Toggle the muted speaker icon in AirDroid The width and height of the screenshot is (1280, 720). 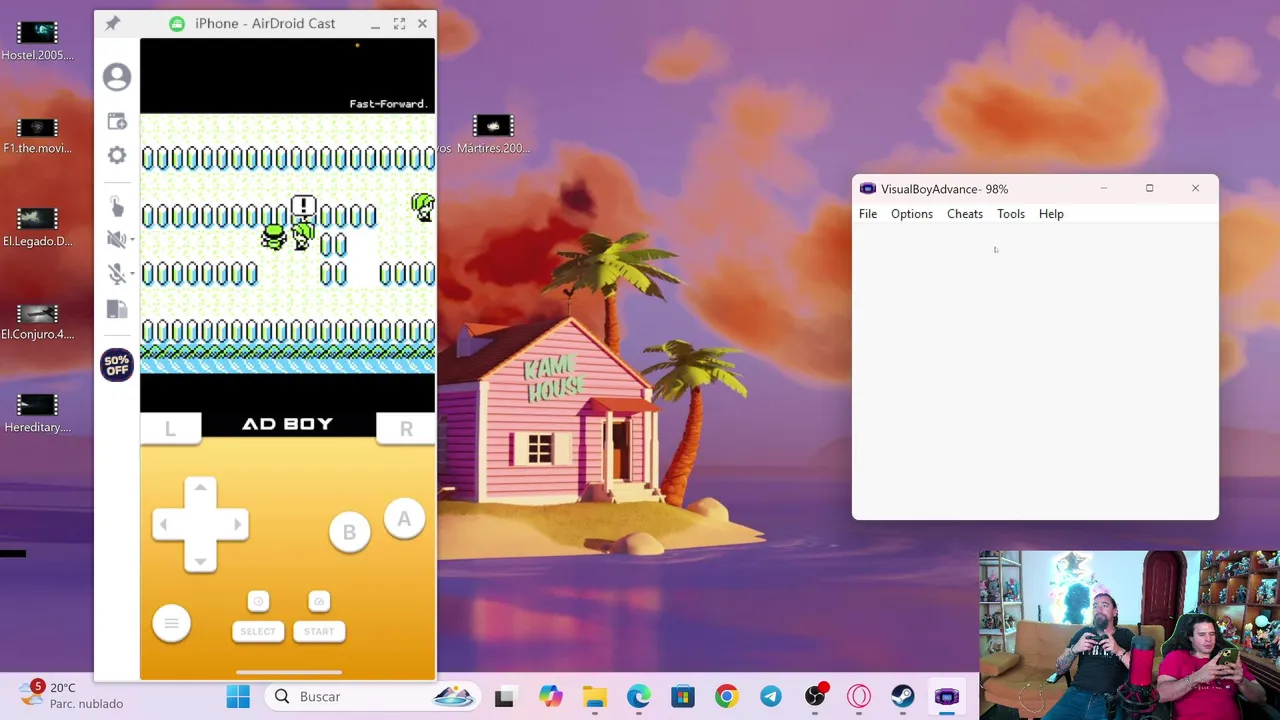tap(115, 239)
